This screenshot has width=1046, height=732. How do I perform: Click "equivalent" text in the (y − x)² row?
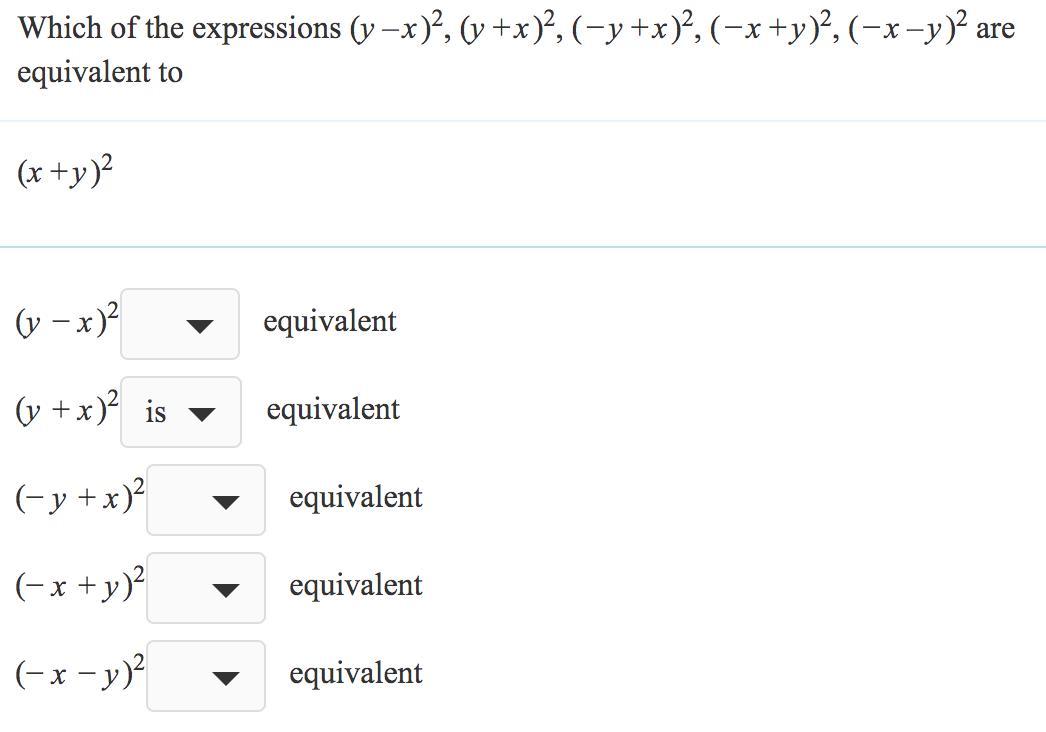point(329,322)
